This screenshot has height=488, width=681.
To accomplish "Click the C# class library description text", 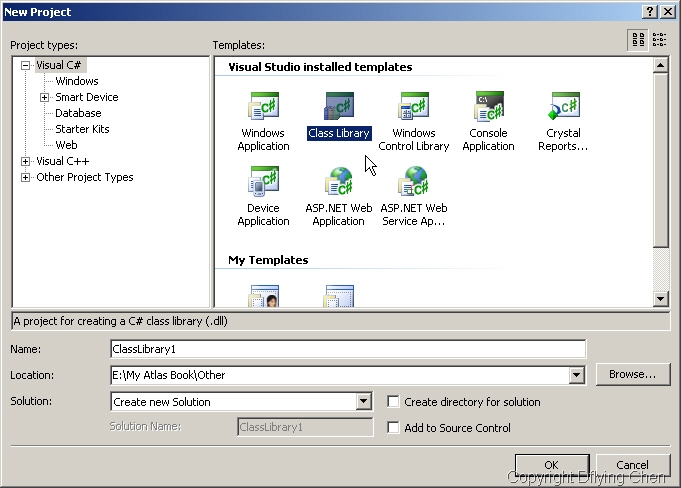I will click(120, 321).
